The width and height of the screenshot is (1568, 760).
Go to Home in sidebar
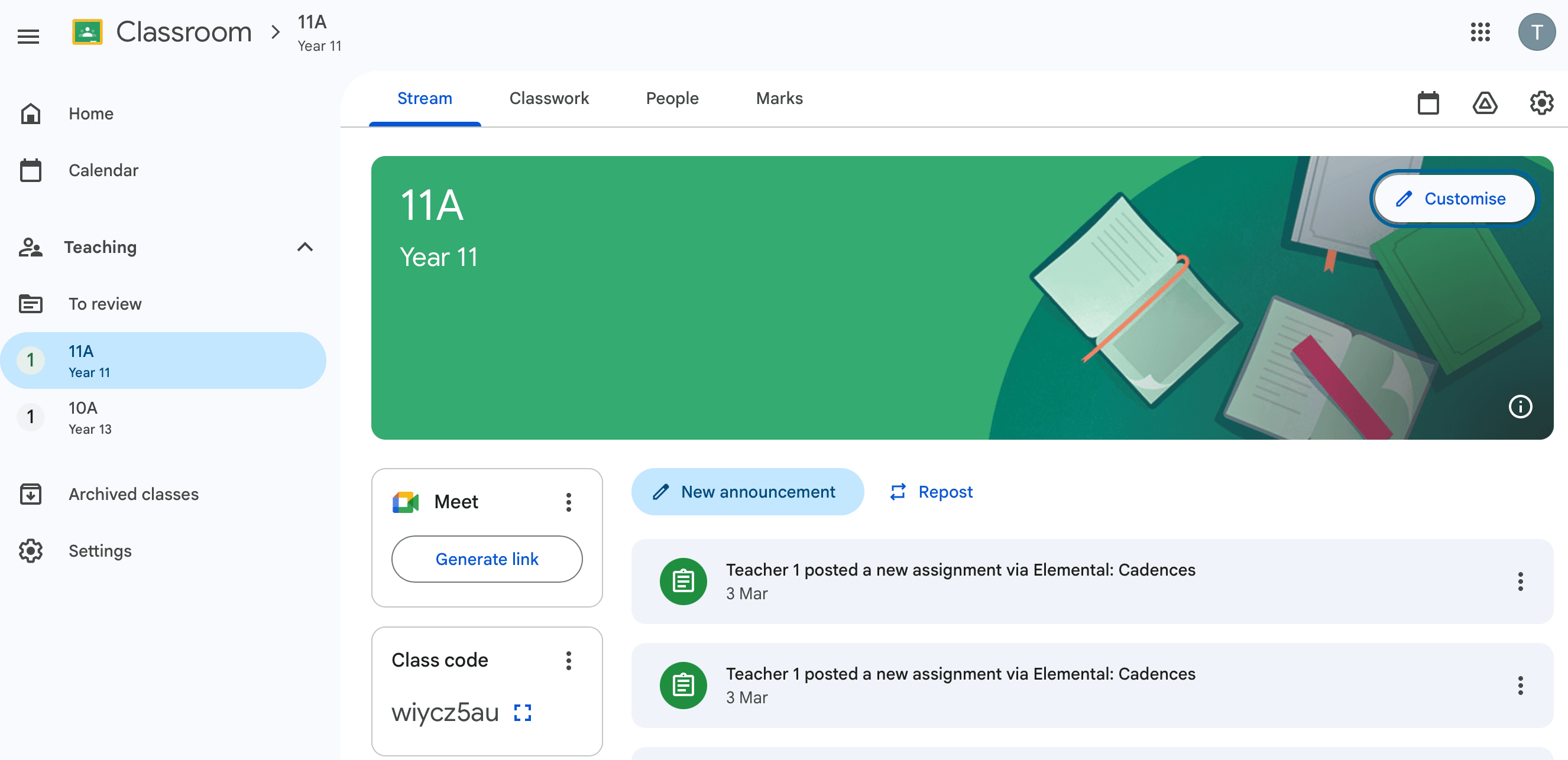pyautogui.click(x=163, y=113)
